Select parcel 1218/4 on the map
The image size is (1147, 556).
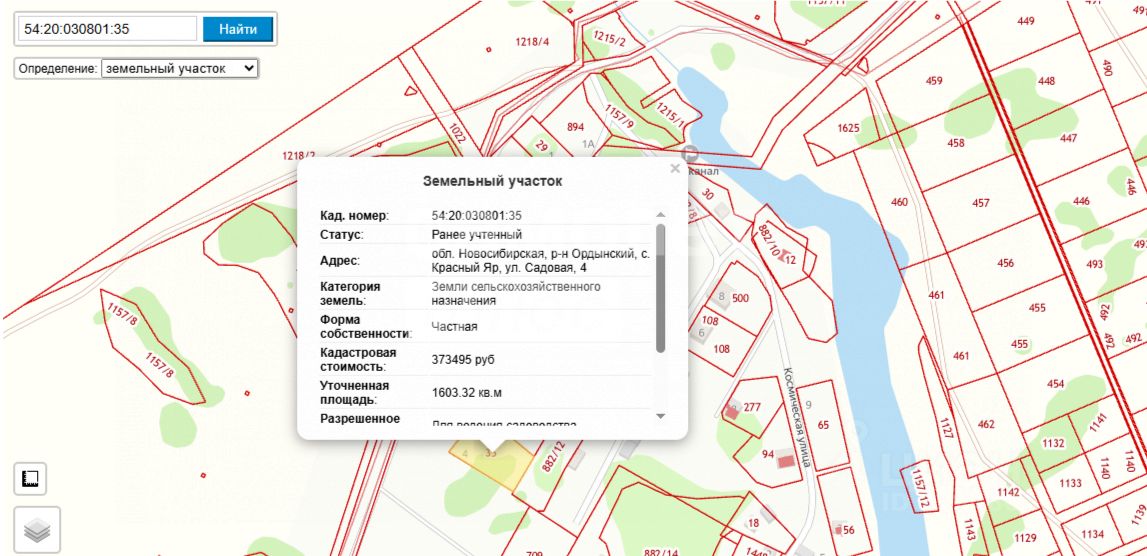click(x=531, y=42)
